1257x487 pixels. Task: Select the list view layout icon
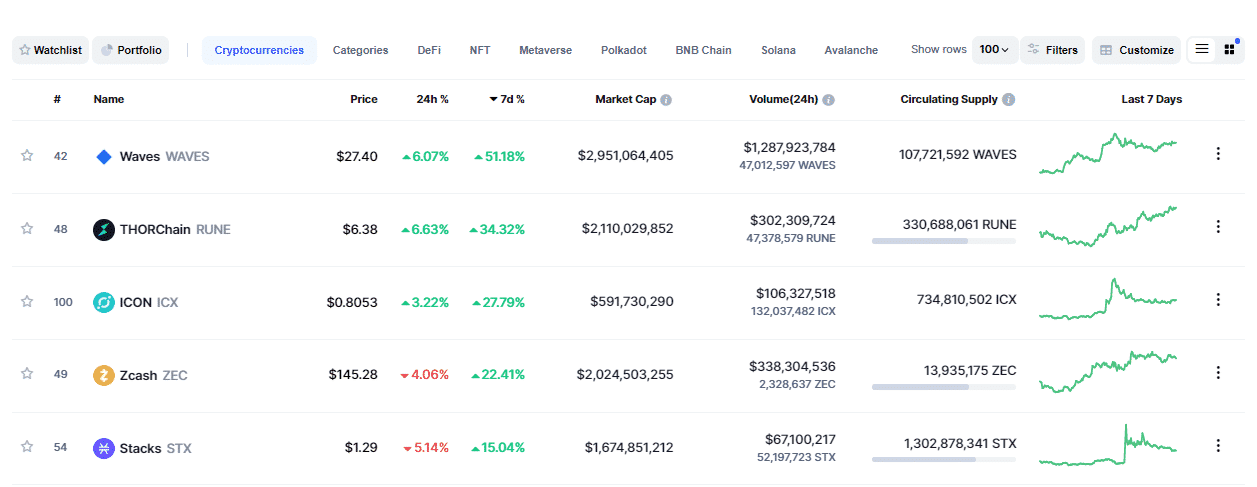(x=1202, y=49)
